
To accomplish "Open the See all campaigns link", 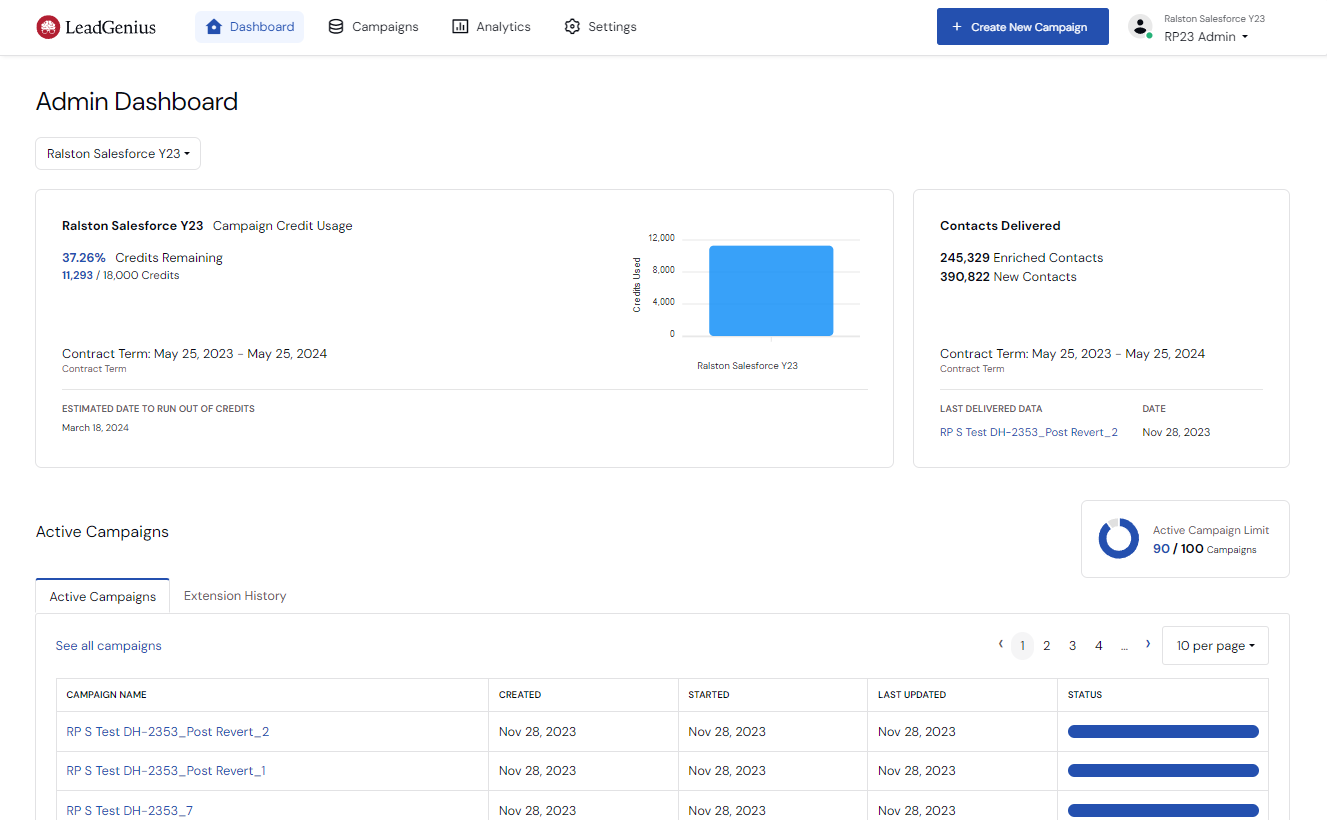I will (x=109, y=646).
